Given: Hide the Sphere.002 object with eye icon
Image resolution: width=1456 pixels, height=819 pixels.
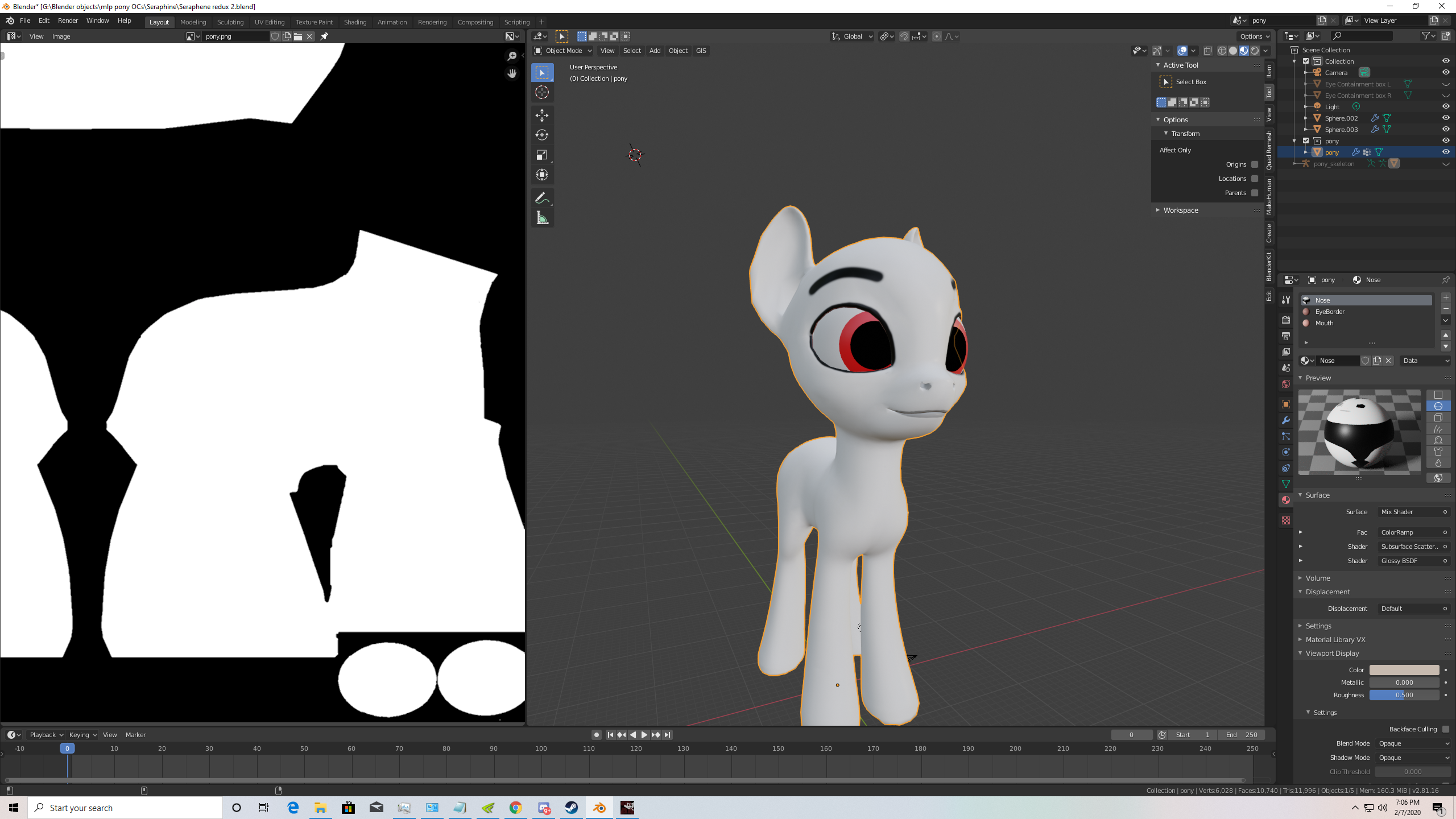Looking at the screenshot, I should coord(1445,118).
